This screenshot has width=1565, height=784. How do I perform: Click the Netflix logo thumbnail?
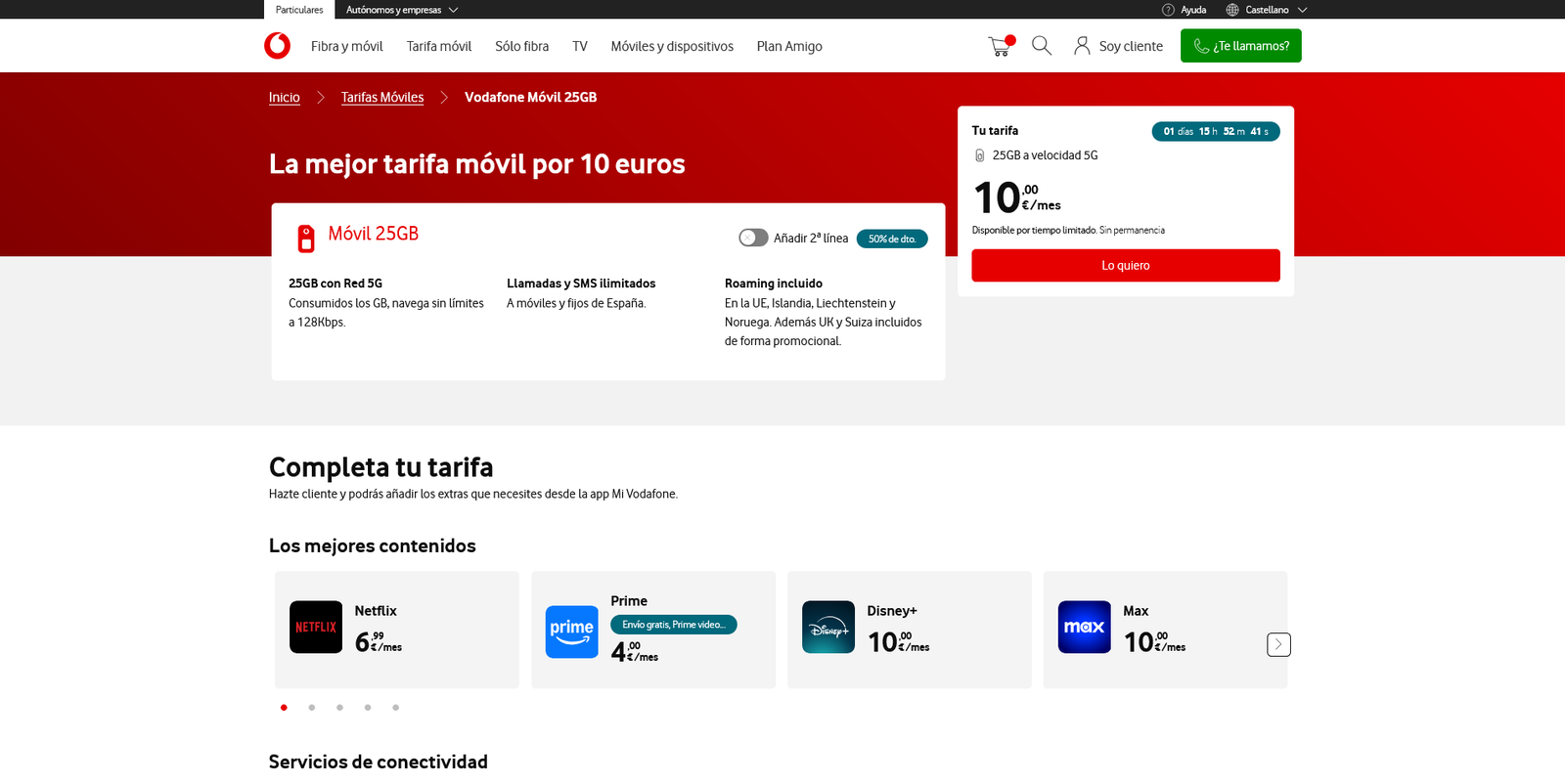(x=316, y=627)
